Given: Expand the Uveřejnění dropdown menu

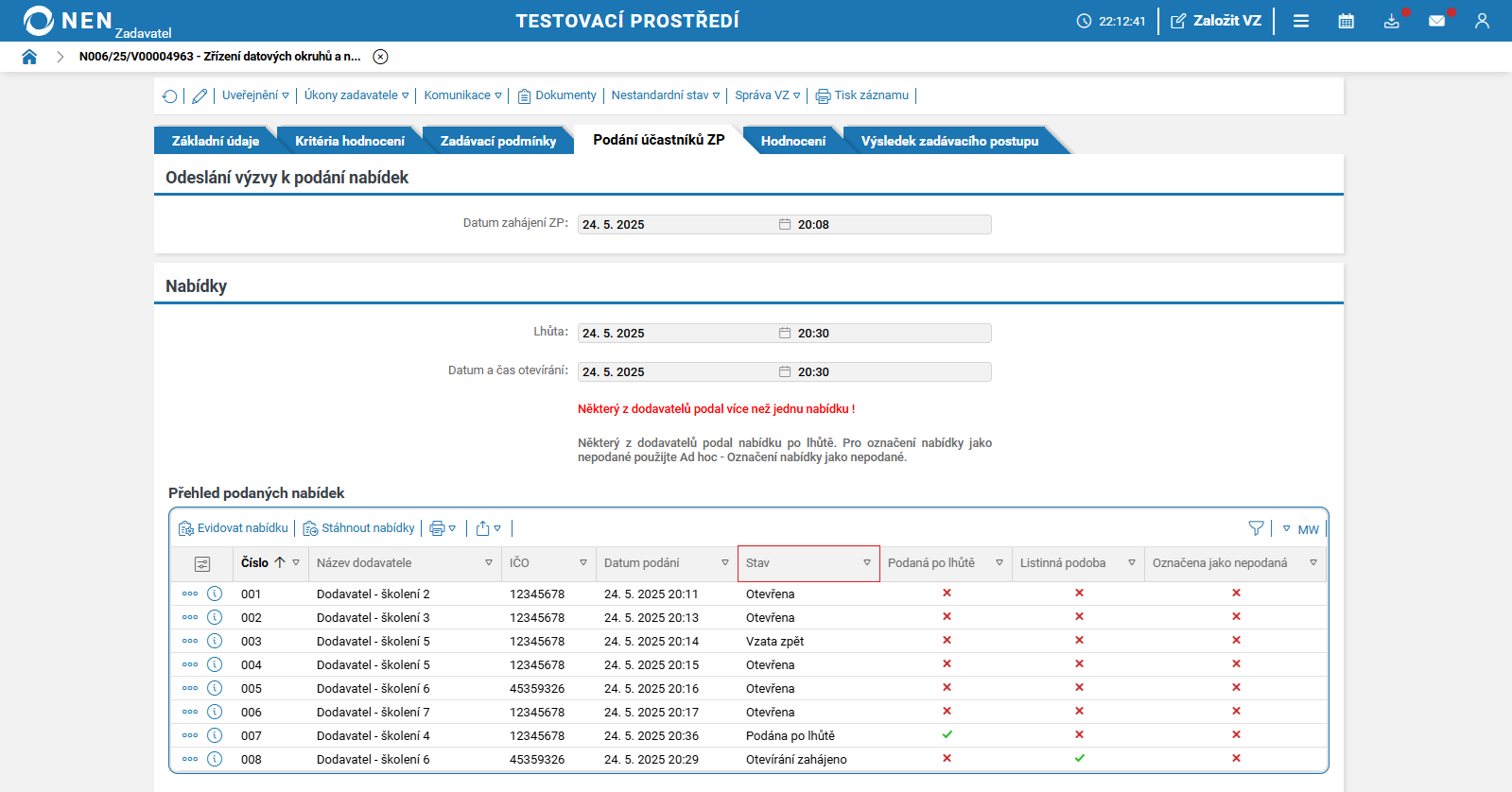Looking at the screenshot, I should tap(255, 95).
